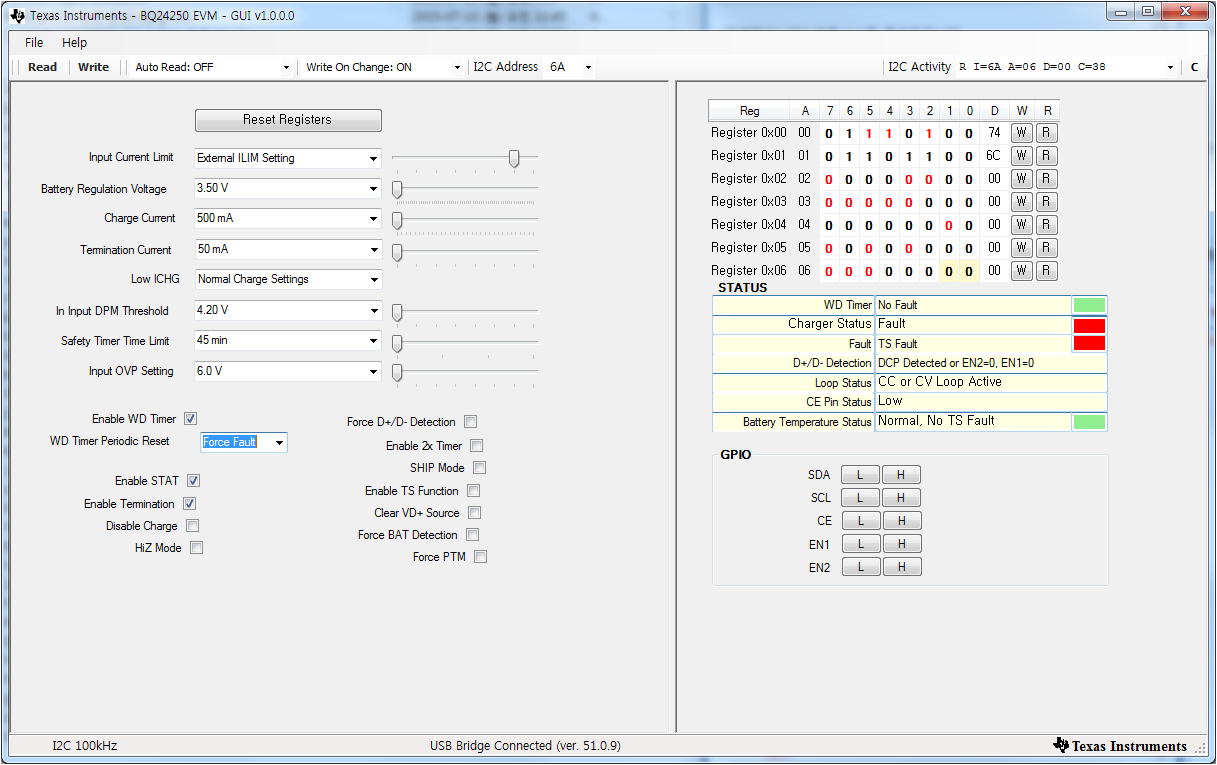The width and height of the screenshot is (1217, 765).
Task: Uncheck the Enable Termination checkbox
Action: [189, 504]
